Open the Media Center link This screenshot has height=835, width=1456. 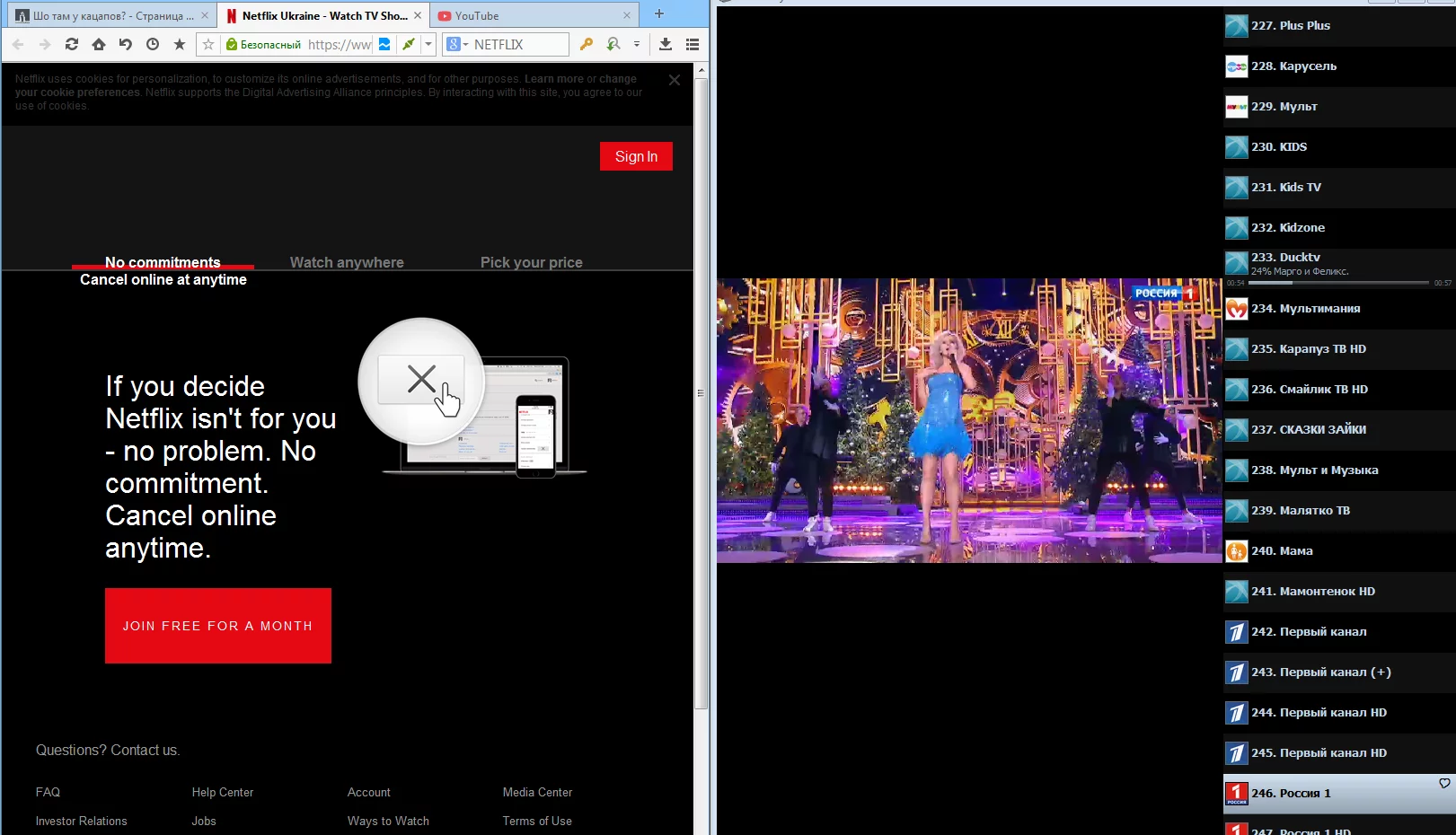click(x=537, y=792)
